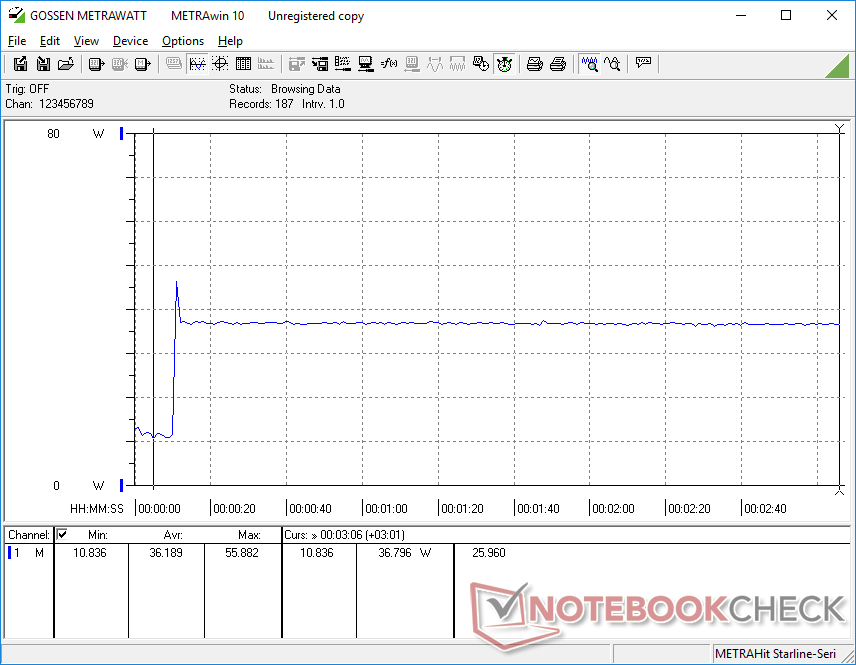This screenshot has height=665, width=856.
Task: Open the clock timer scheduling icon
Action: pos(481,64)
